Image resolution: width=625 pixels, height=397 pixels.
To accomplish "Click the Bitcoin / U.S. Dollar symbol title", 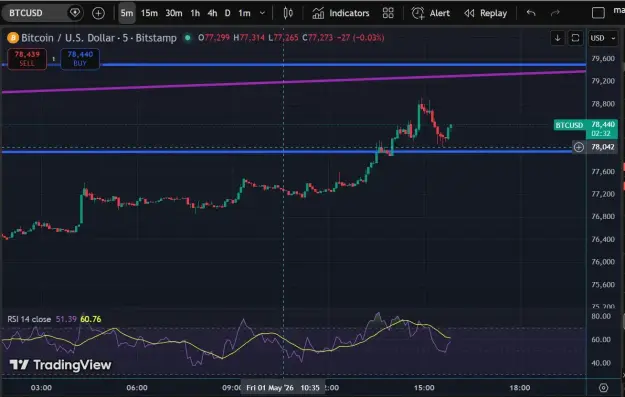I will [x=99, y=38].
